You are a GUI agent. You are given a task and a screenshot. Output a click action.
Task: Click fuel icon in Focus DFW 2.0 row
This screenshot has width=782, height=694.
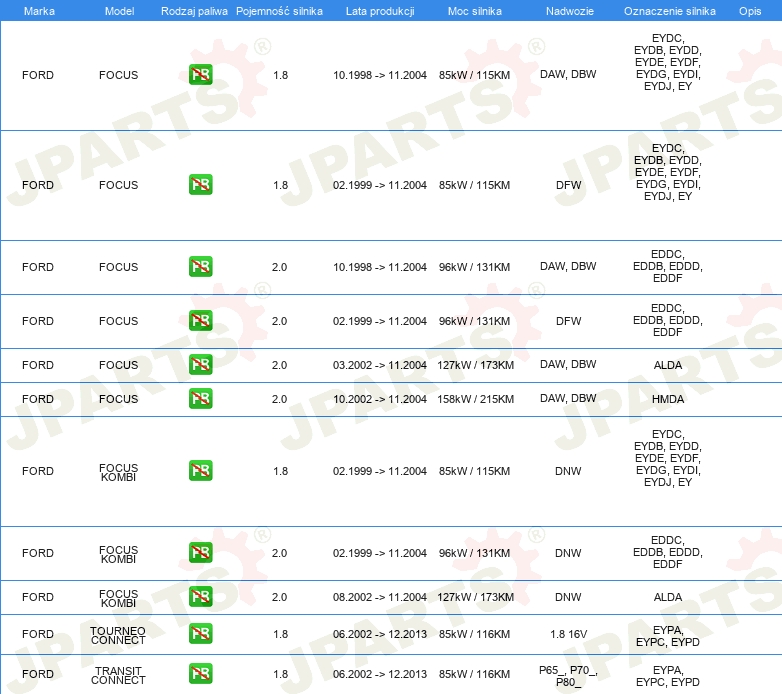coord(200,320)
